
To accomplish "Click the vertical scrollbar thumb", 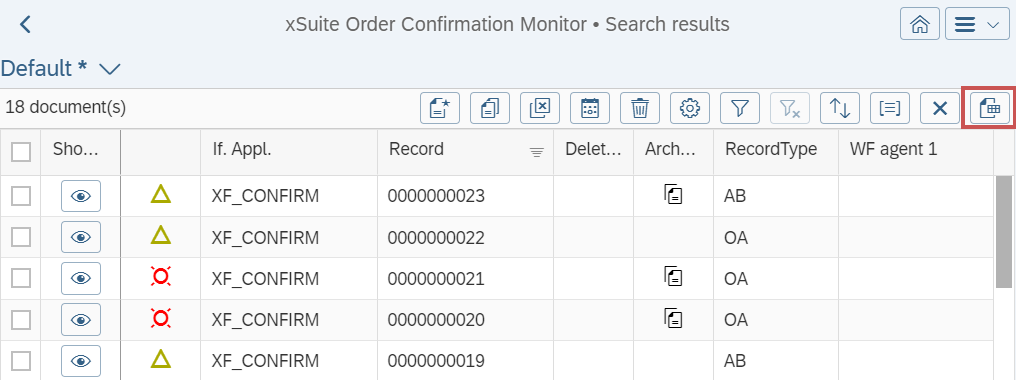I will (1004, 231).
